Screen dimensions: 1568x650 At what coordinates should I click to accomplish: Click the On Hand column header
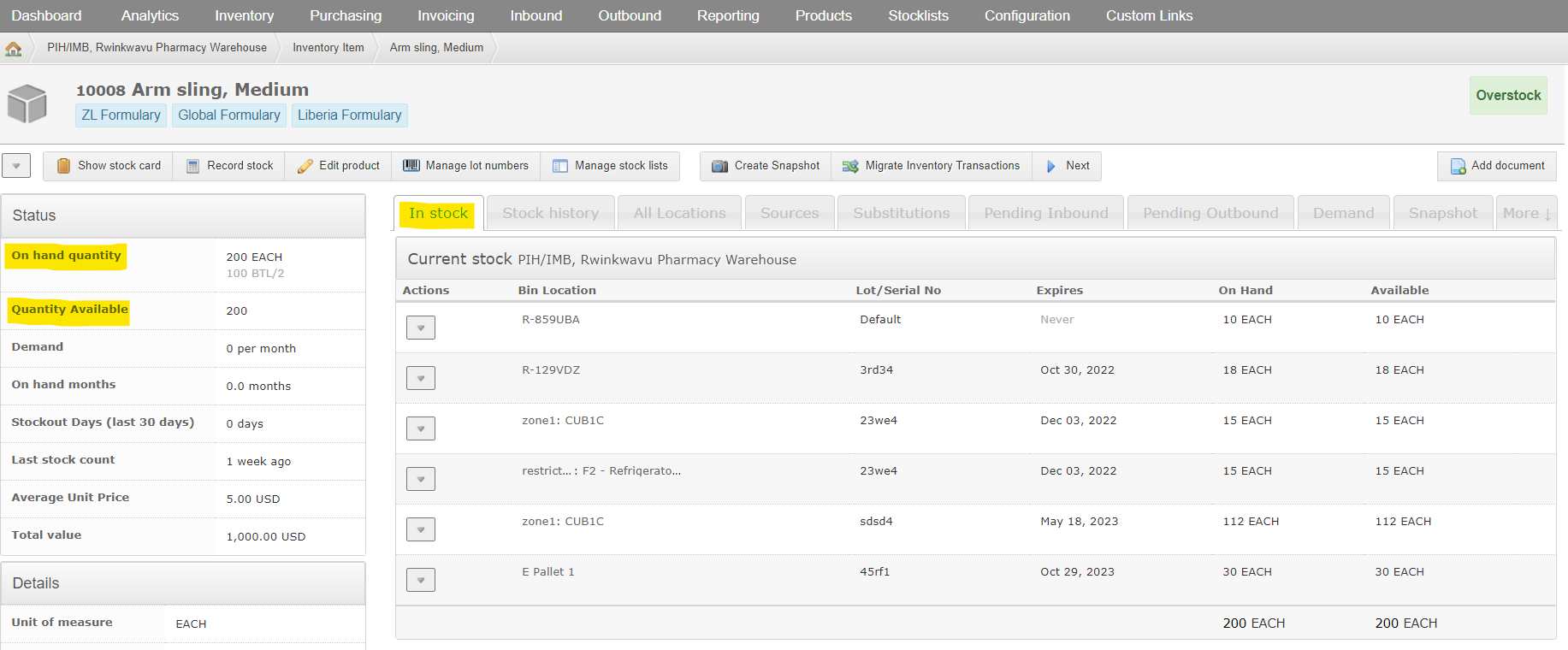click(1246, 291)
